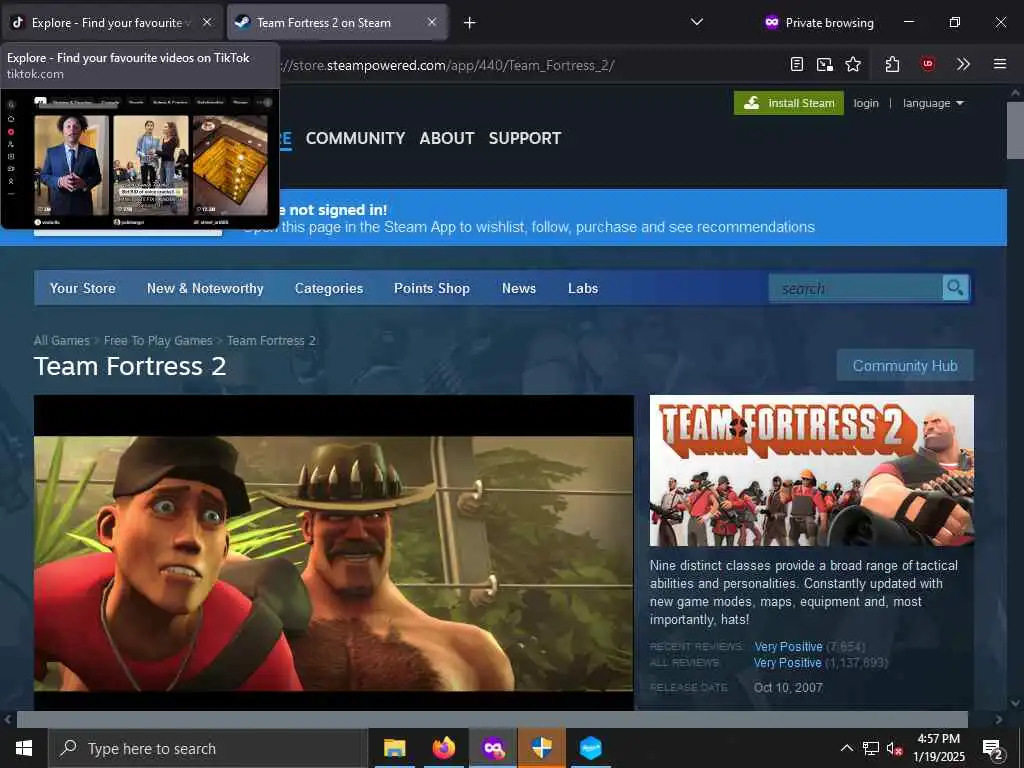The height and width of the screenshot is (768, 1024).
Task: Show hidden system tray icons
Action: (x=846, y=748)
